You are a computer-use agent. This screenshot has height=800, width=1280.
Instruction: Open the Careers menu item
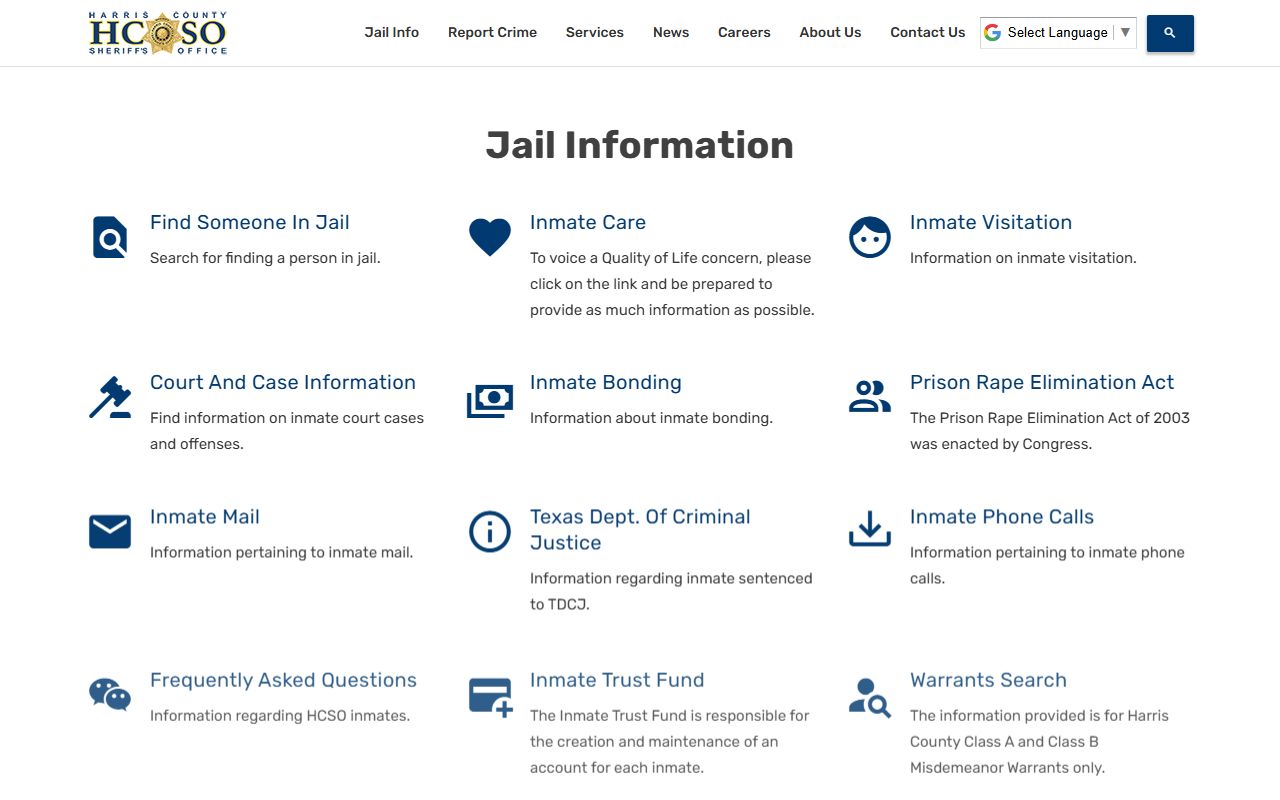click(x=744, y=32)
